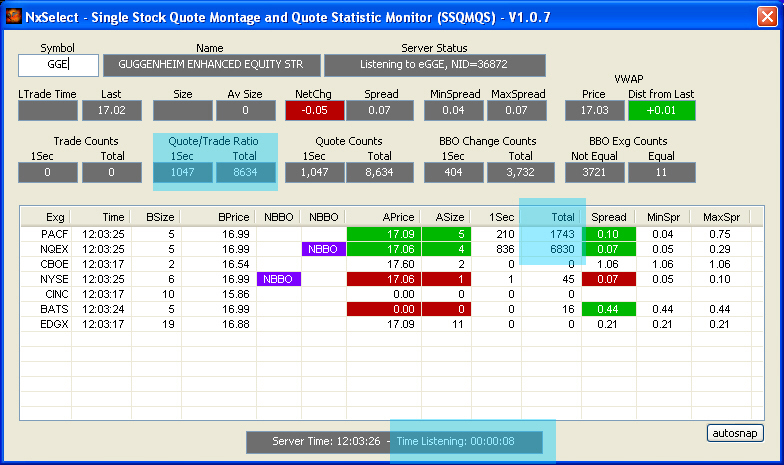Sort by the Exg column header

tap(46, 217)
